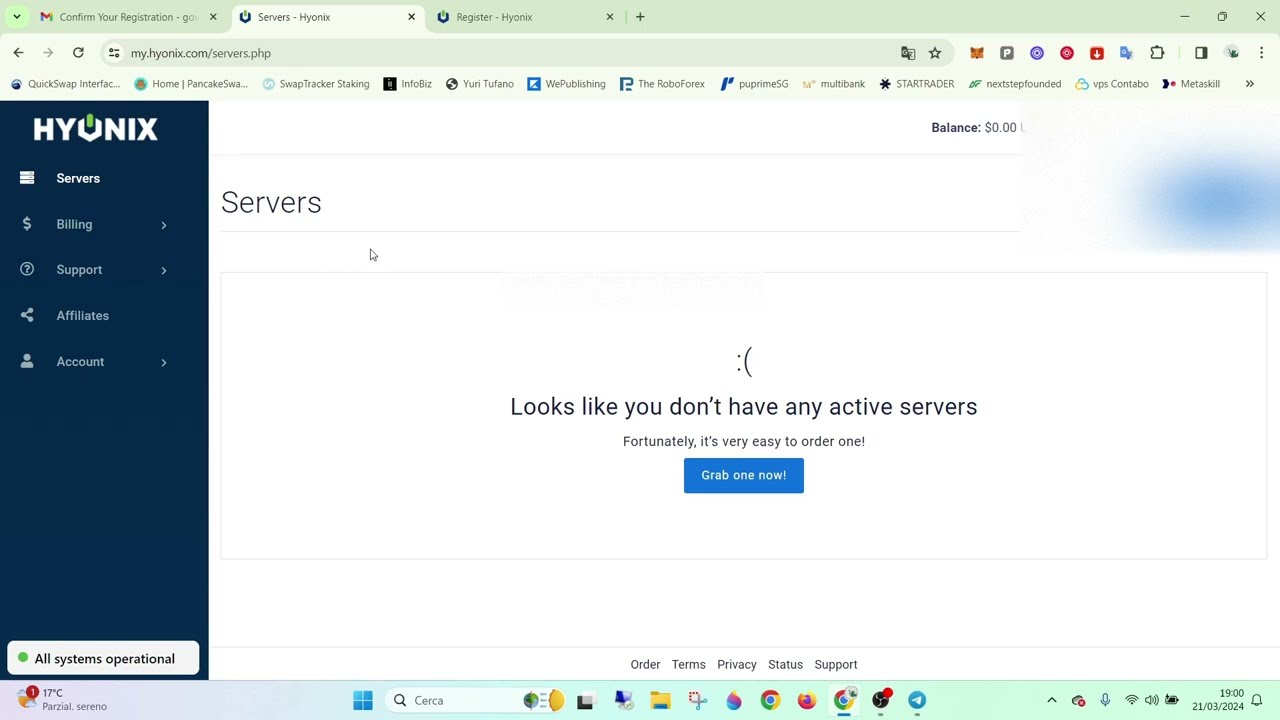
Task: Open the Servers sidebar item
Action: point(78,178)
